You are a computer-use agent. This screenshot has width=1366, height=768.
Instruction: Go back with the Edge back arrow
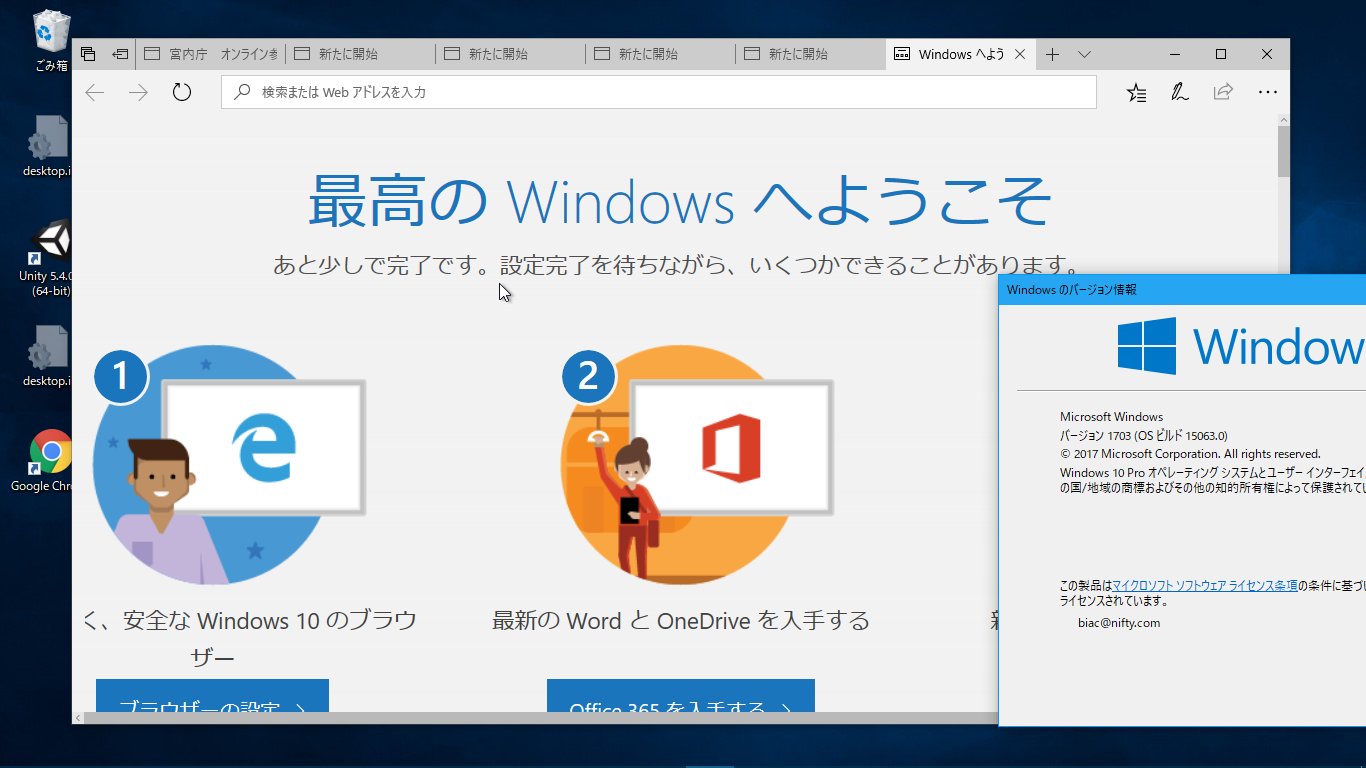coord(95,93)
